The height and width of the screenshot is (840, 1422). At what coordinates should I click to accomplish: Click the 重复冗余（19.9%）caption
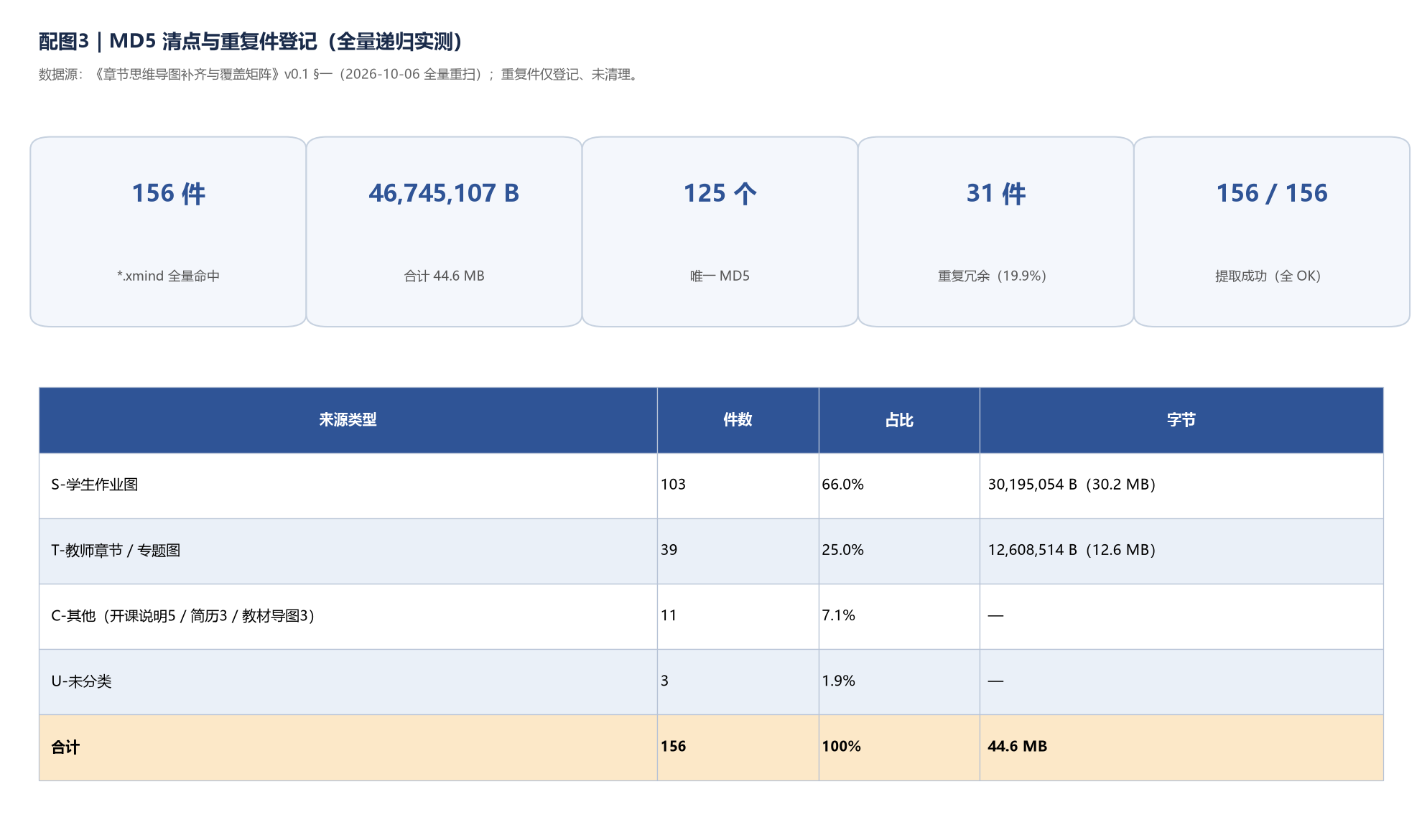pos(995,276)
